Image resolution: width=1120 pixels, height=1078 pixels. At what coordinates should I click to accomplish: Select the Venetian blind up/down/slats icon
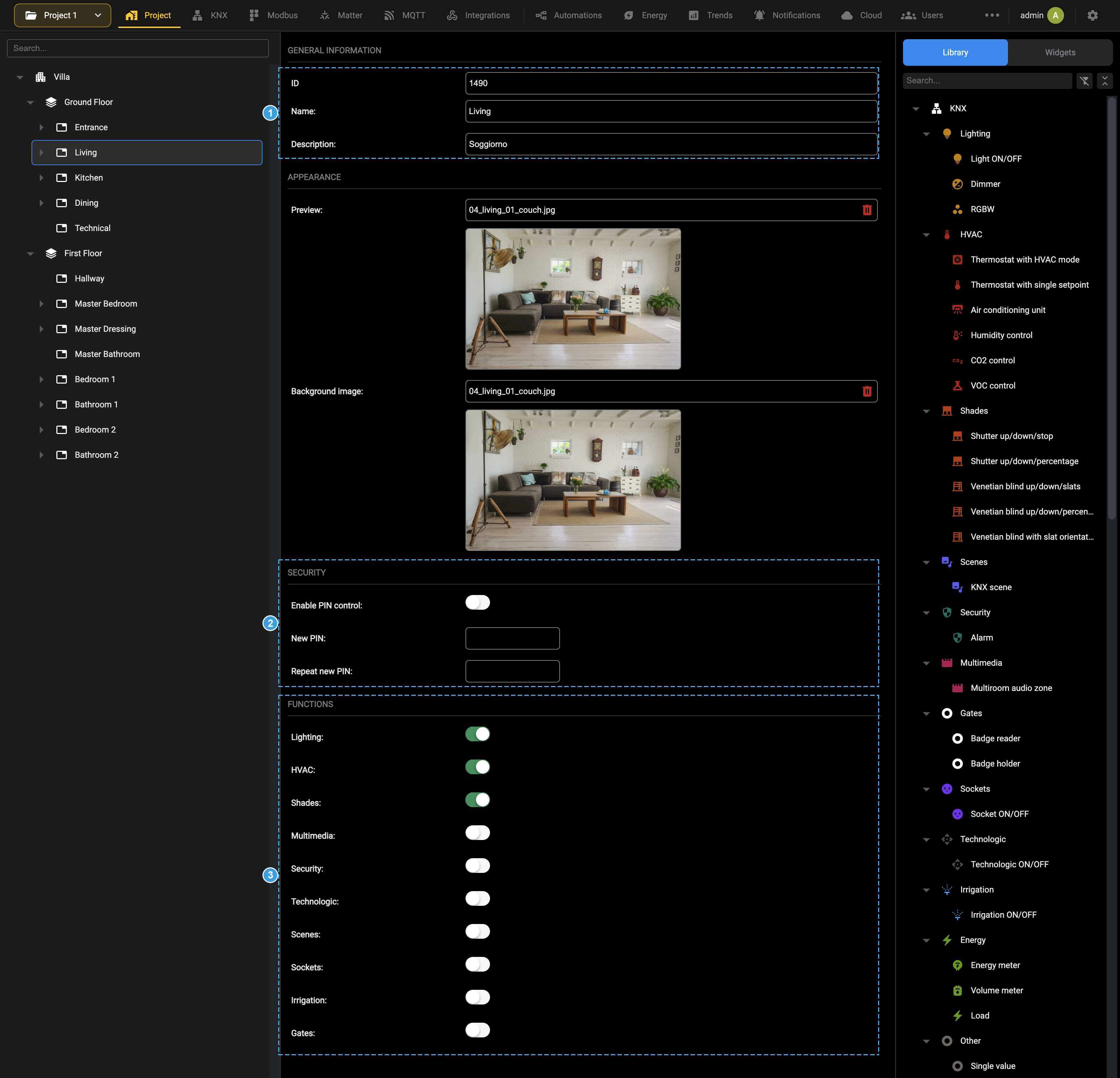(957, 486)
